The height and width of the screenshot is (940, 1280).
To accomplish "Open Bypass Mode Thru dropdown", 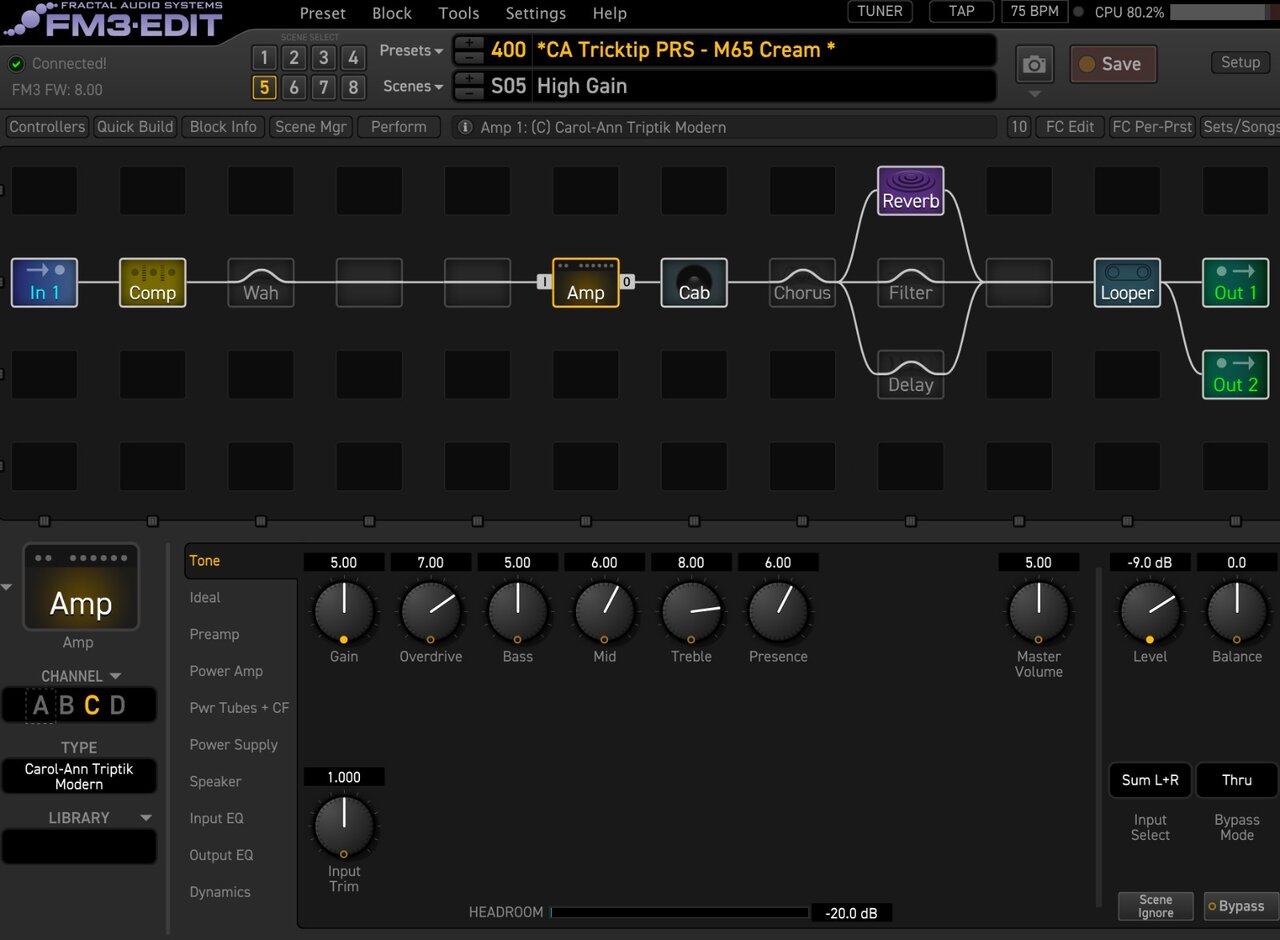I will (x=1237, y=780).
